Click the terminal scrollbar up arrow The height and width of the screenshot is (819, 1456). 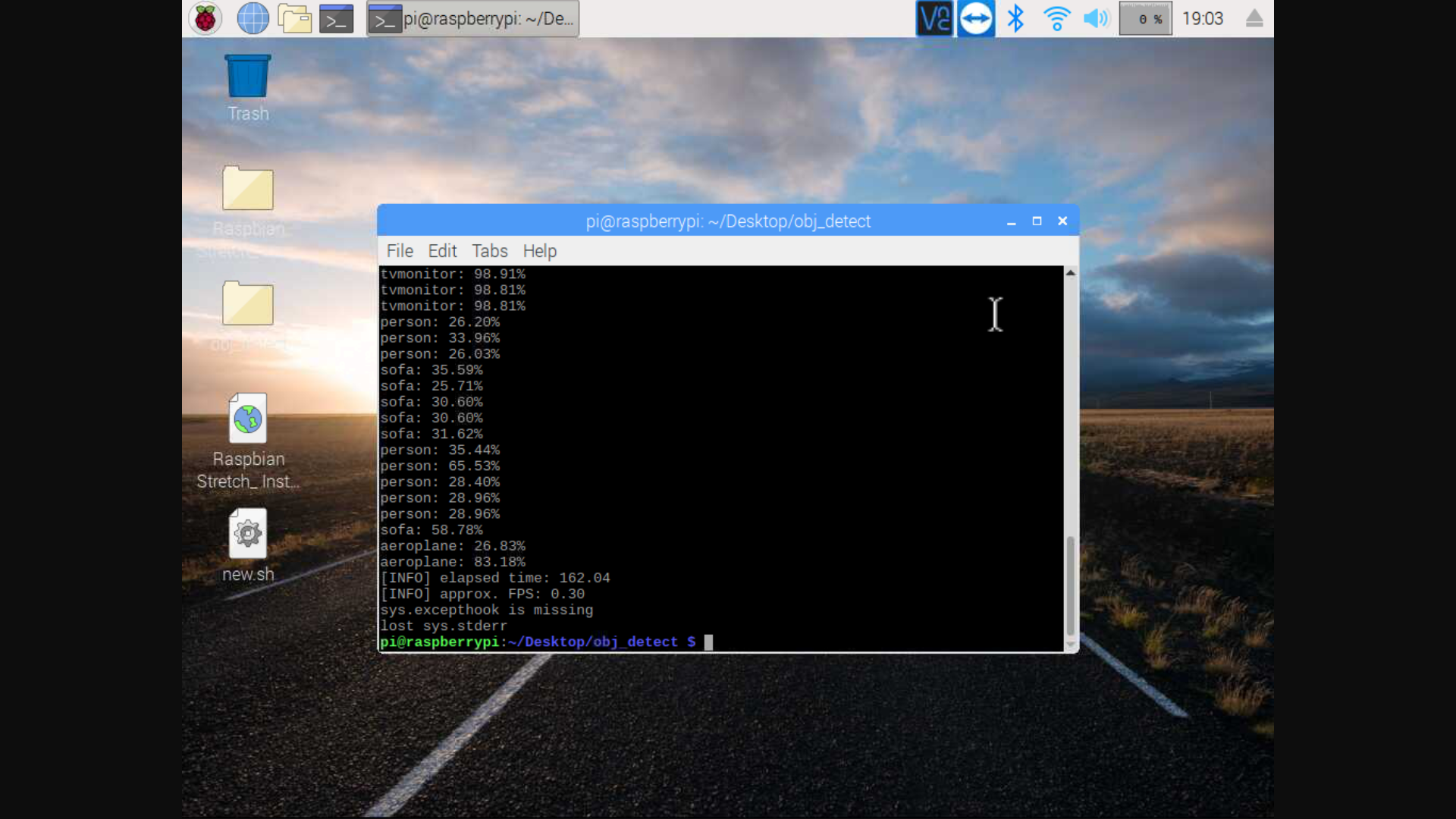point(1070,273)
